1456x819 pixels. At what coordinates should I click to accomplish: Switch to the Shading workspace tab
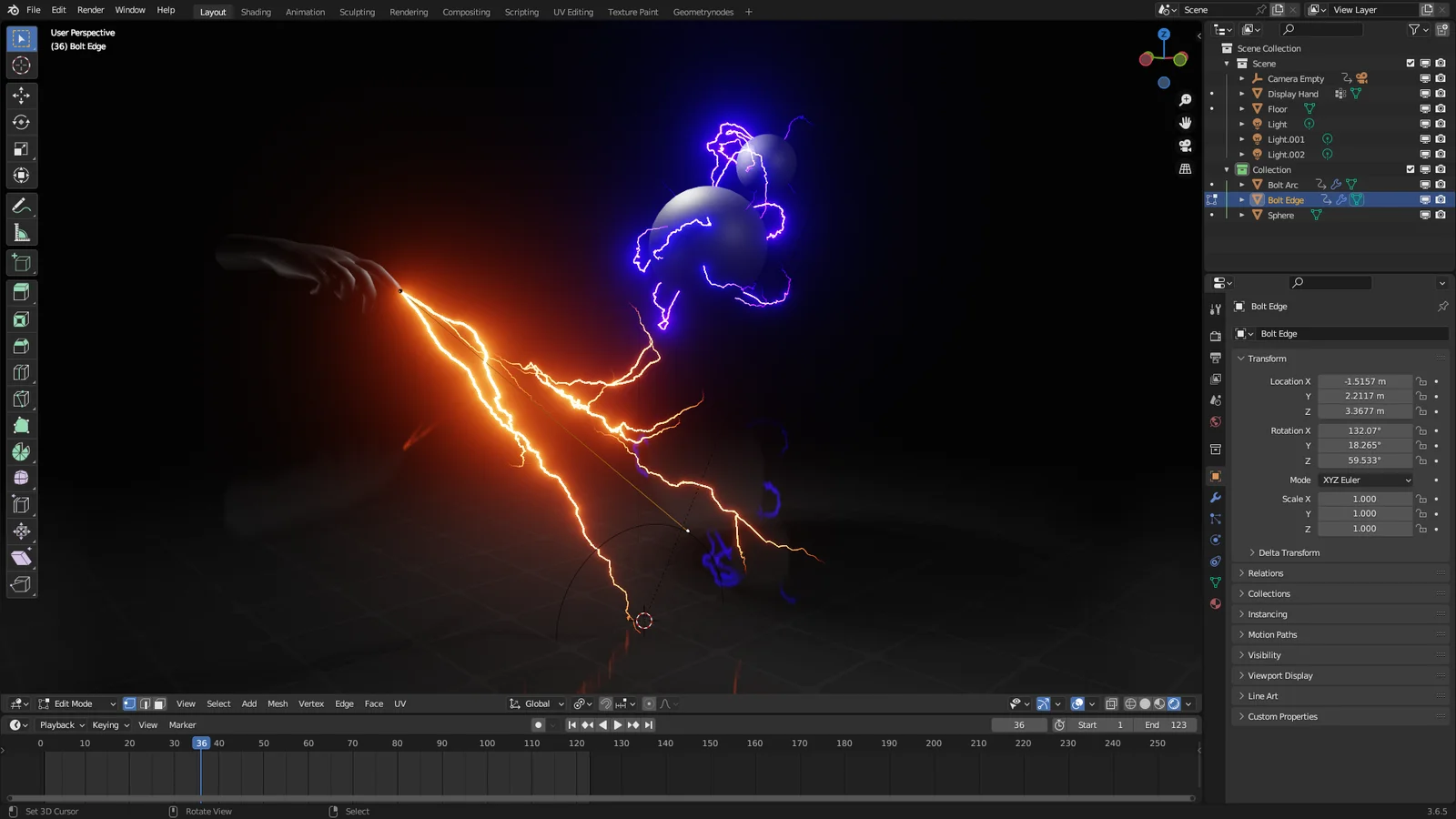click(256, 12)
